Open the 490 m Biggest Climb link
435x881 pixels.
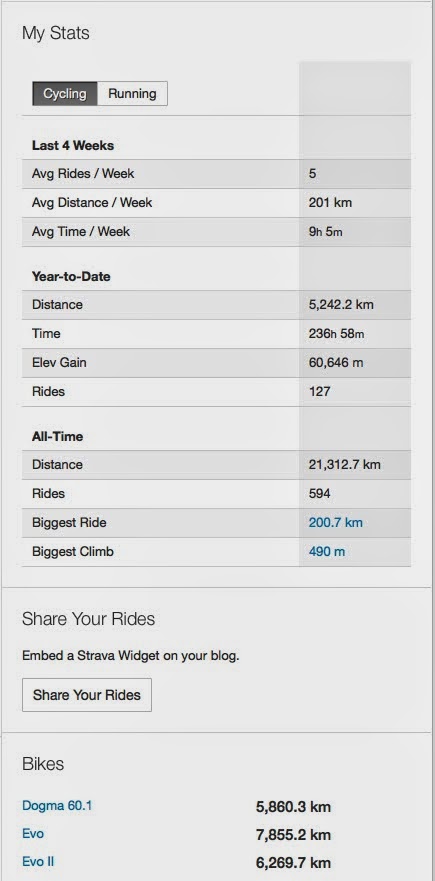pos(327,552)
